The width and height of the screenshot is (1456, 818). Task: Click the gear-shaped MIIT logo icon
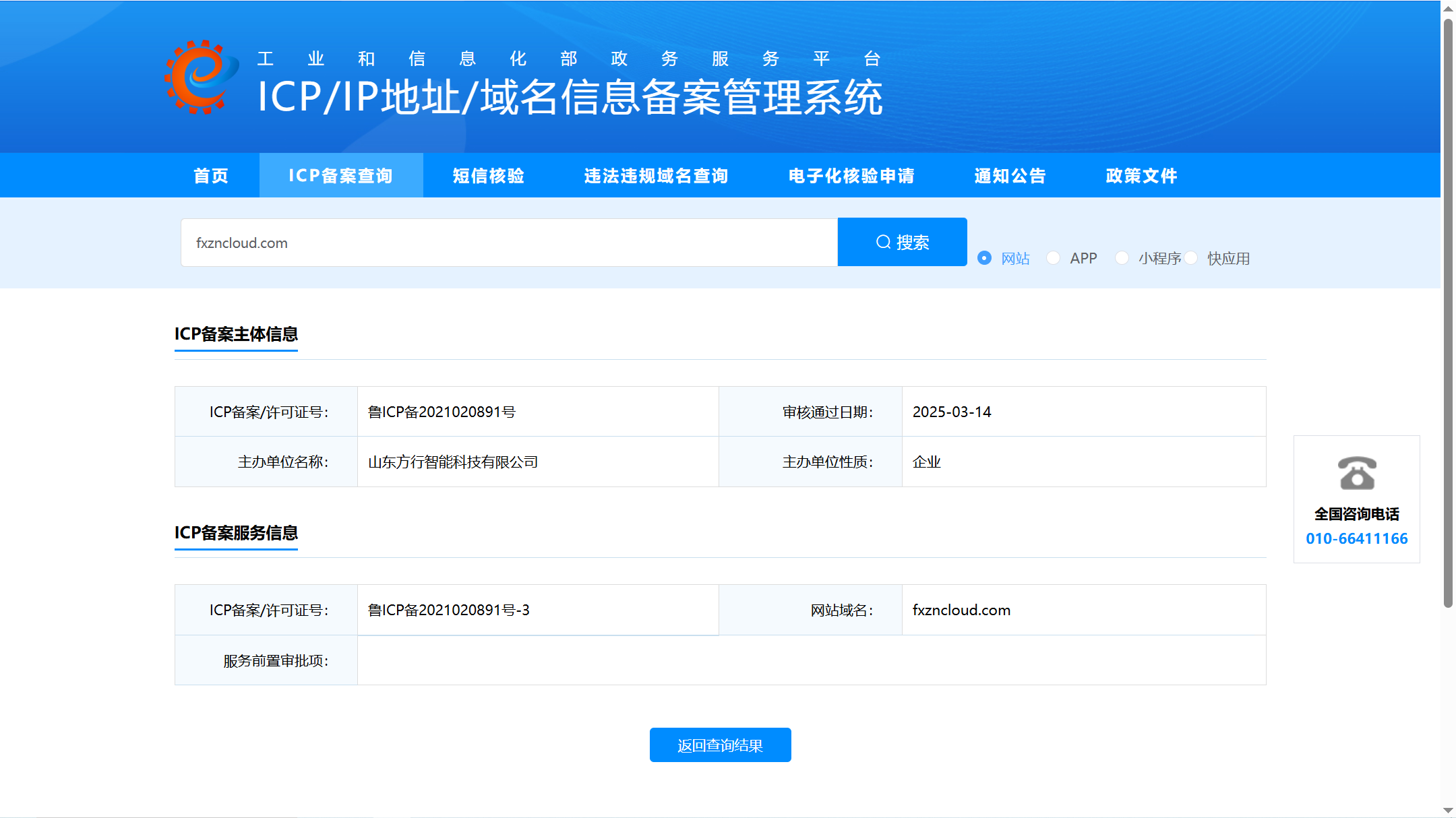(x=201, y=77)
